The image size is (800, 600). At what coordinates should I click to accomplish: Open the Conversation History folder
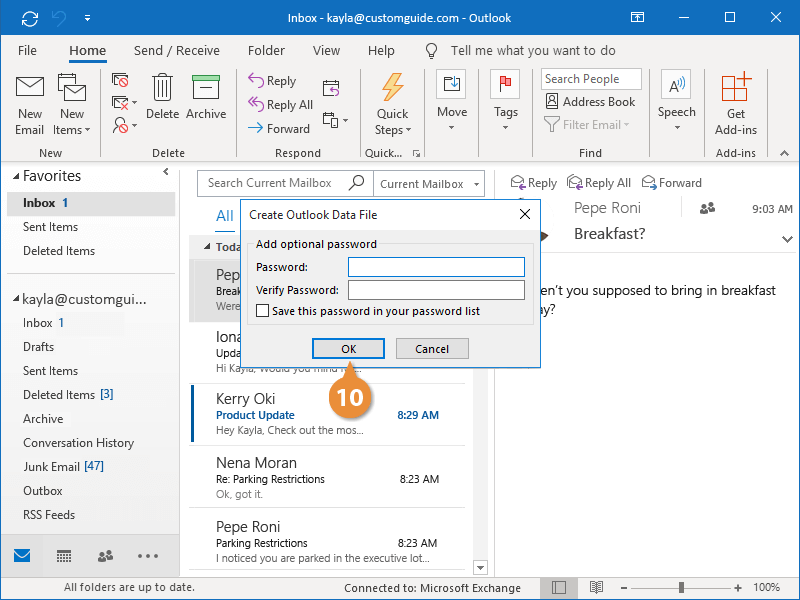point(79,443)
